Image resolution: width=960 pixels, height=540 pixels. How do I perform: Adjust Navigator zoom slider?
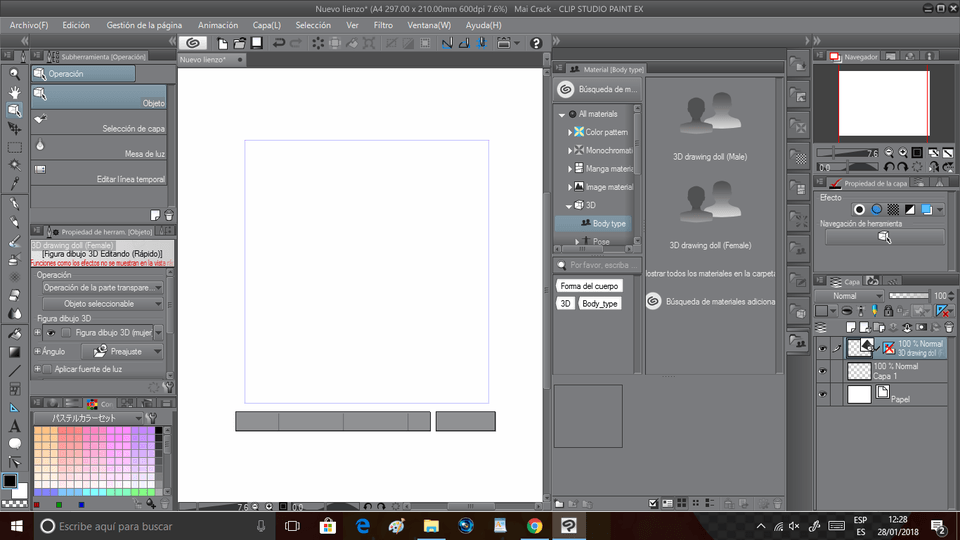pyautogui.click(x=848, y=152)
